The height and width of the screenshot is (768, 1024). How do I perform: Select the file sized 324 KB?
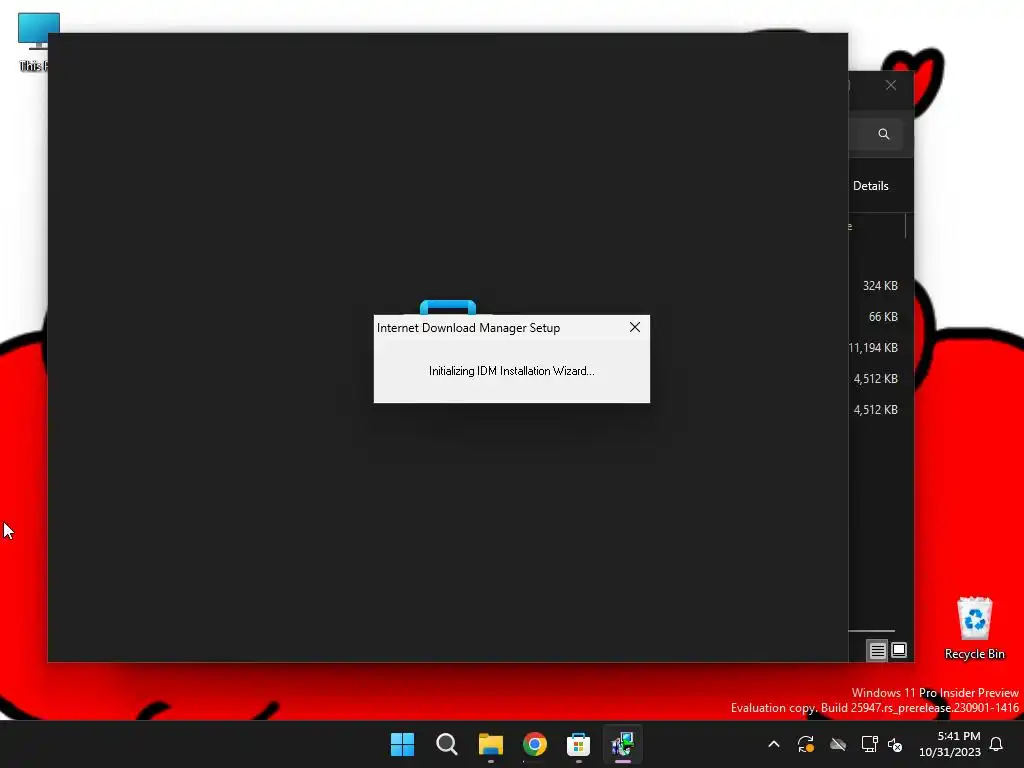coord(880,285)
